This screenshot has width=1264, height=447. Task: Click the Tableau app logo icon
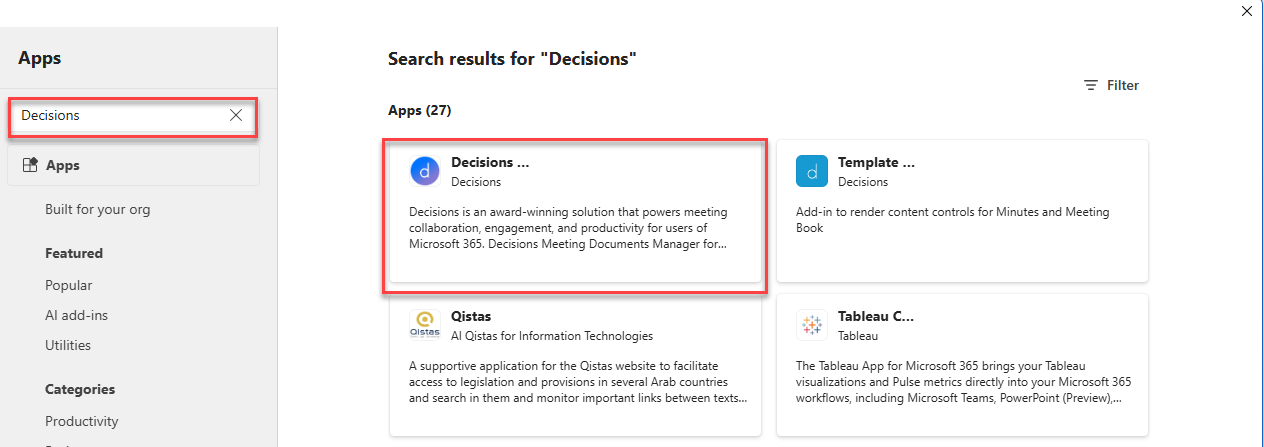812,326
